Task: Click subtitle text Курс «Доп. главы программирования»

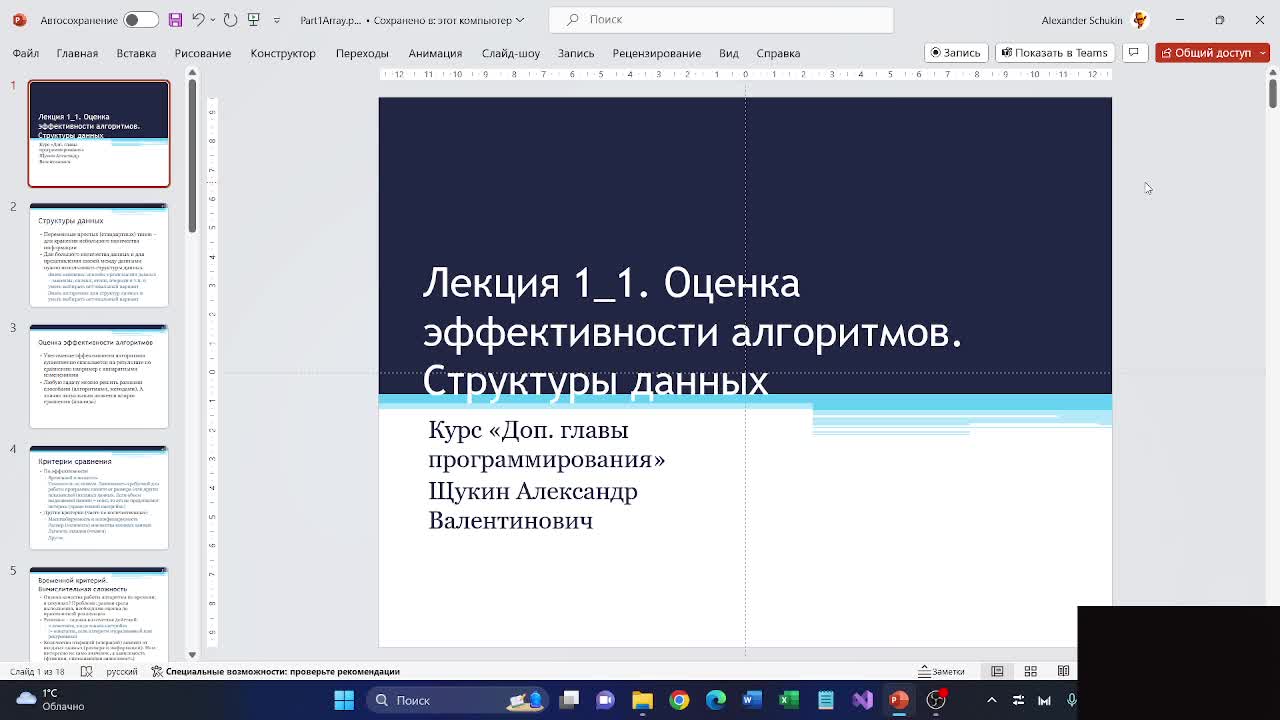Action: [546, 445]
